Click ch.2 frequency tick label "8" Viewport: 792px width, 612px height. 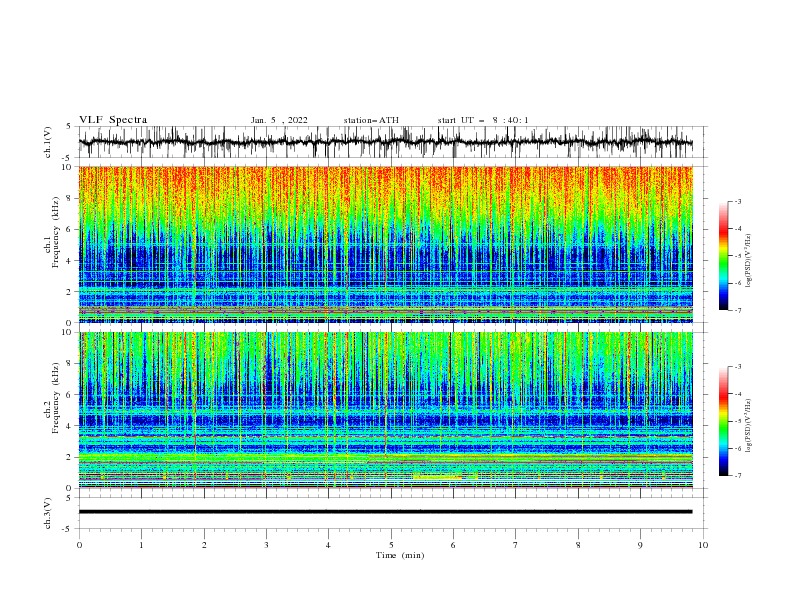point(70,364)
